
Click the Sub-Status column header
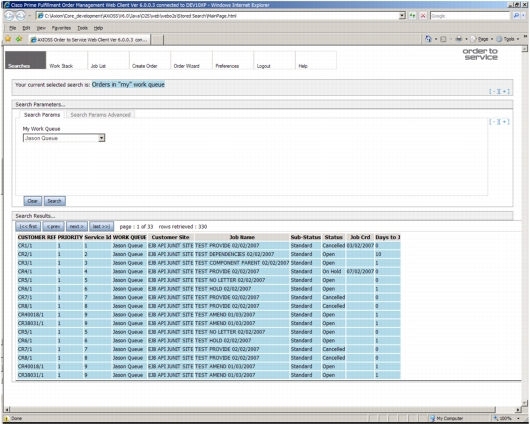[305, 237]
